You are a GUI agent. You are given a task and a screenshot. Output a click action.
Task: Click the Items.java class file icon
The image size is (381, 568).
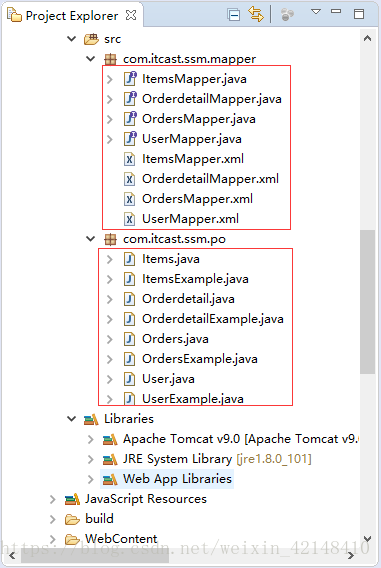click(x=129, y=259)
